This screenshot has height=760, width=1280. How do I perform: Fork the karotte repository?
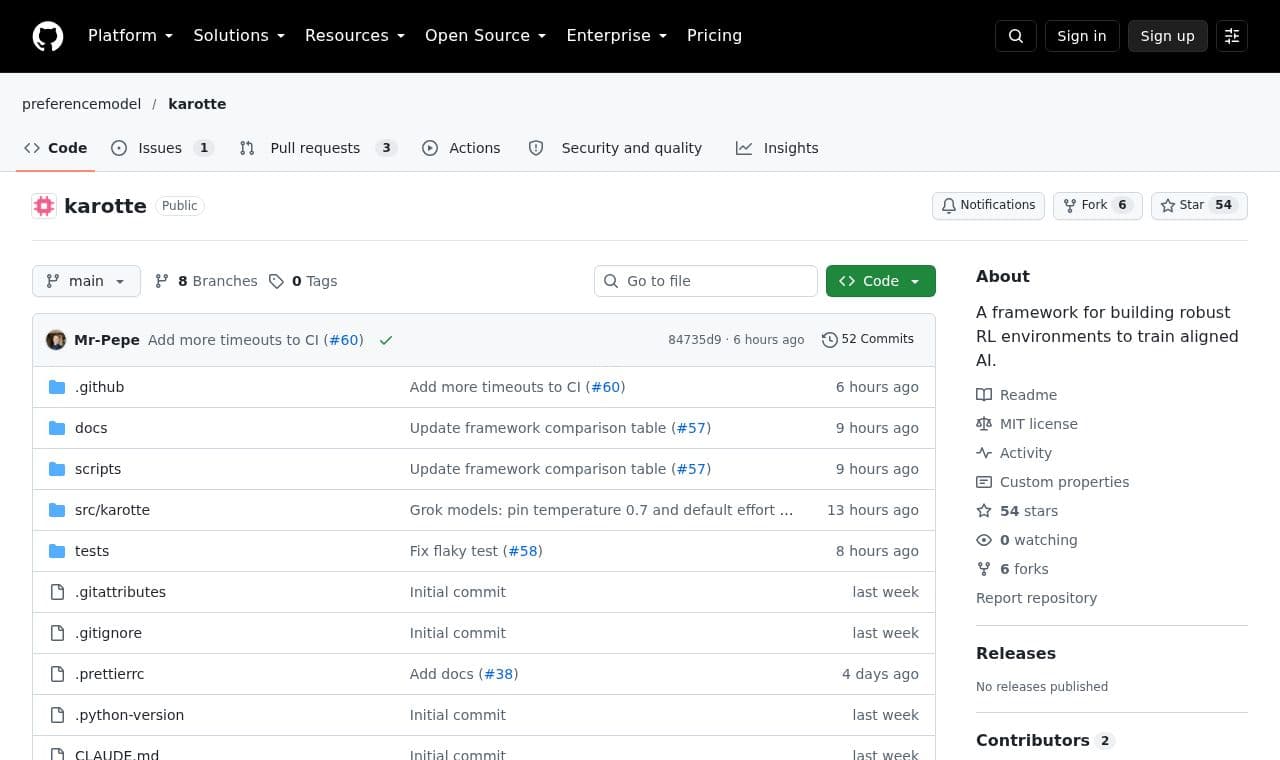[1097, 205]
